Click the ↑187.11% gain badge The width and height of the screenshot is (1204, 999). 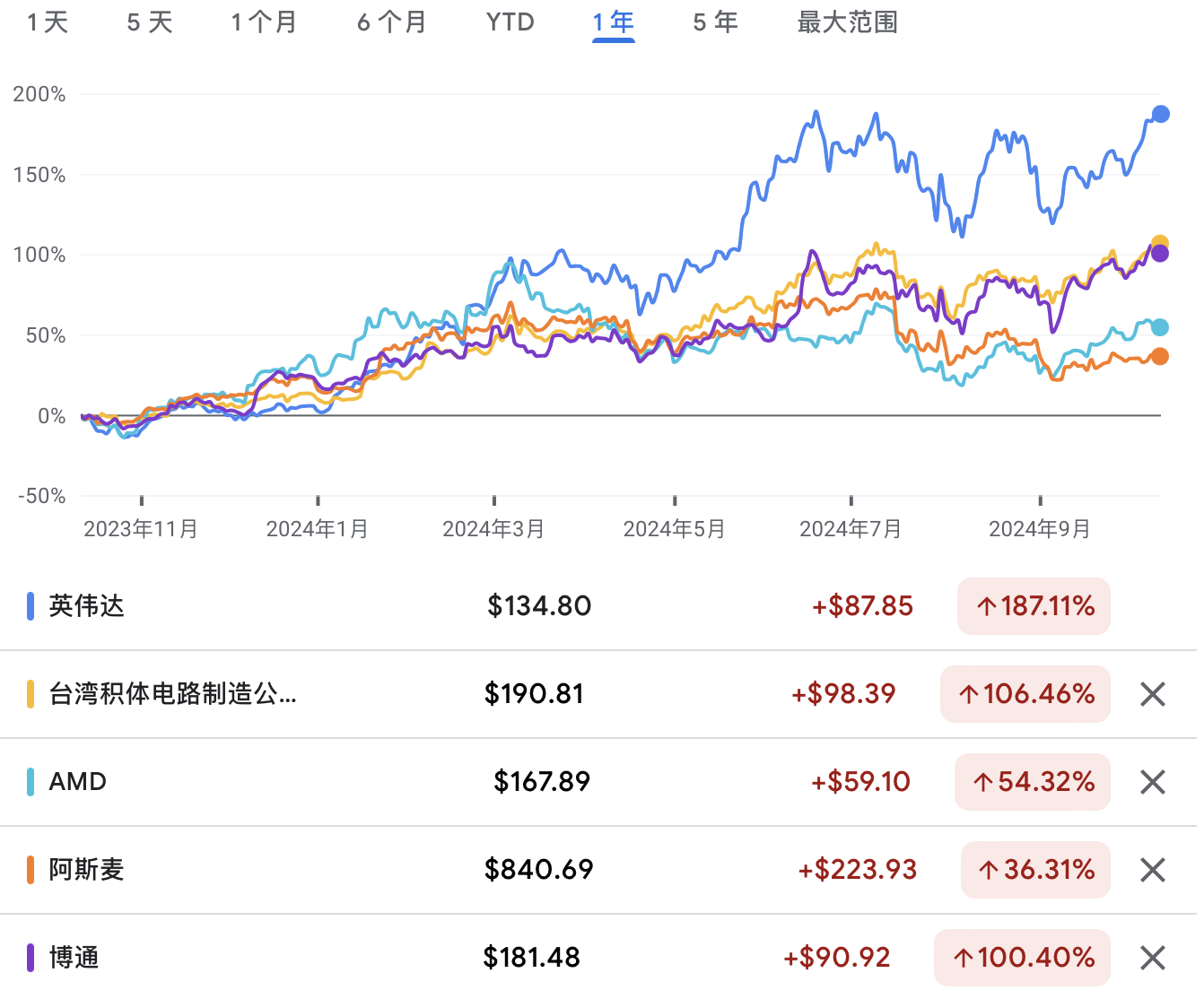pos(1034,606)
